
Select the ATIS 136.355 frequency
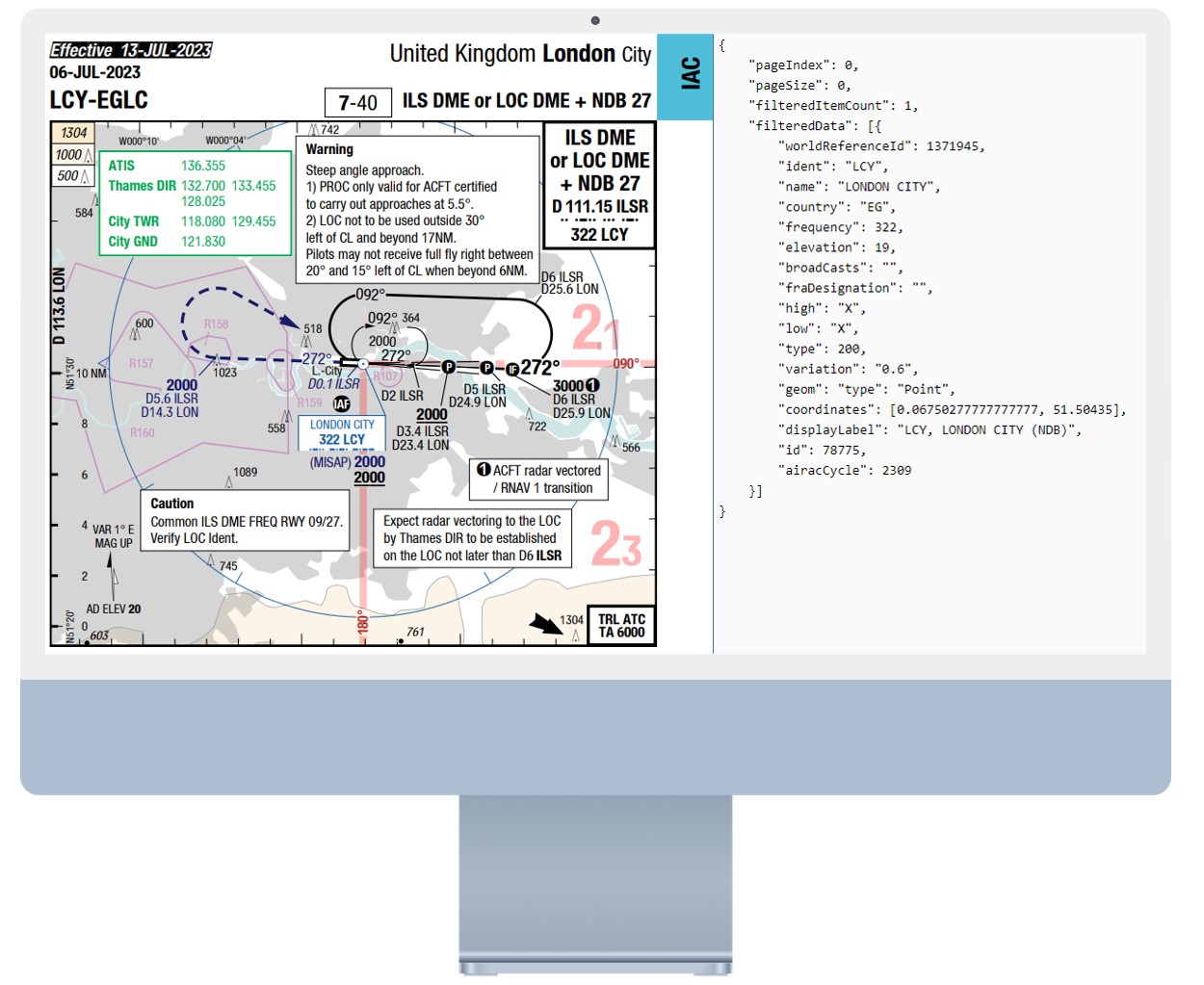point(202,166)
